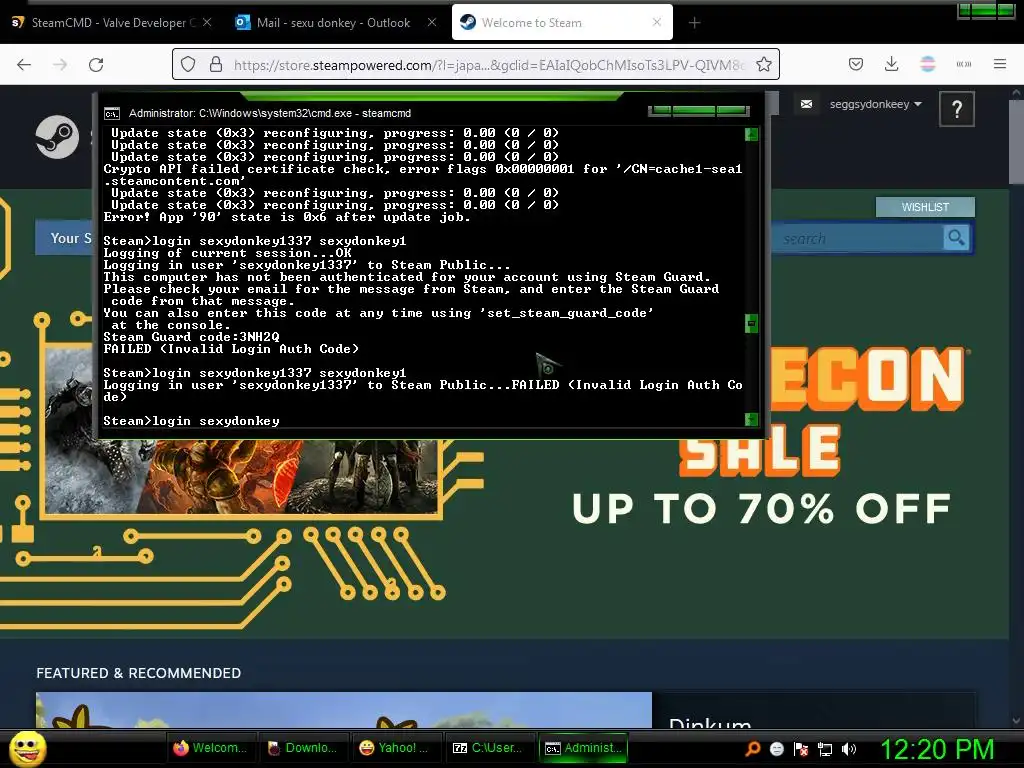
Task: Open the Steam help question mark button
Action: coord(957,109)
